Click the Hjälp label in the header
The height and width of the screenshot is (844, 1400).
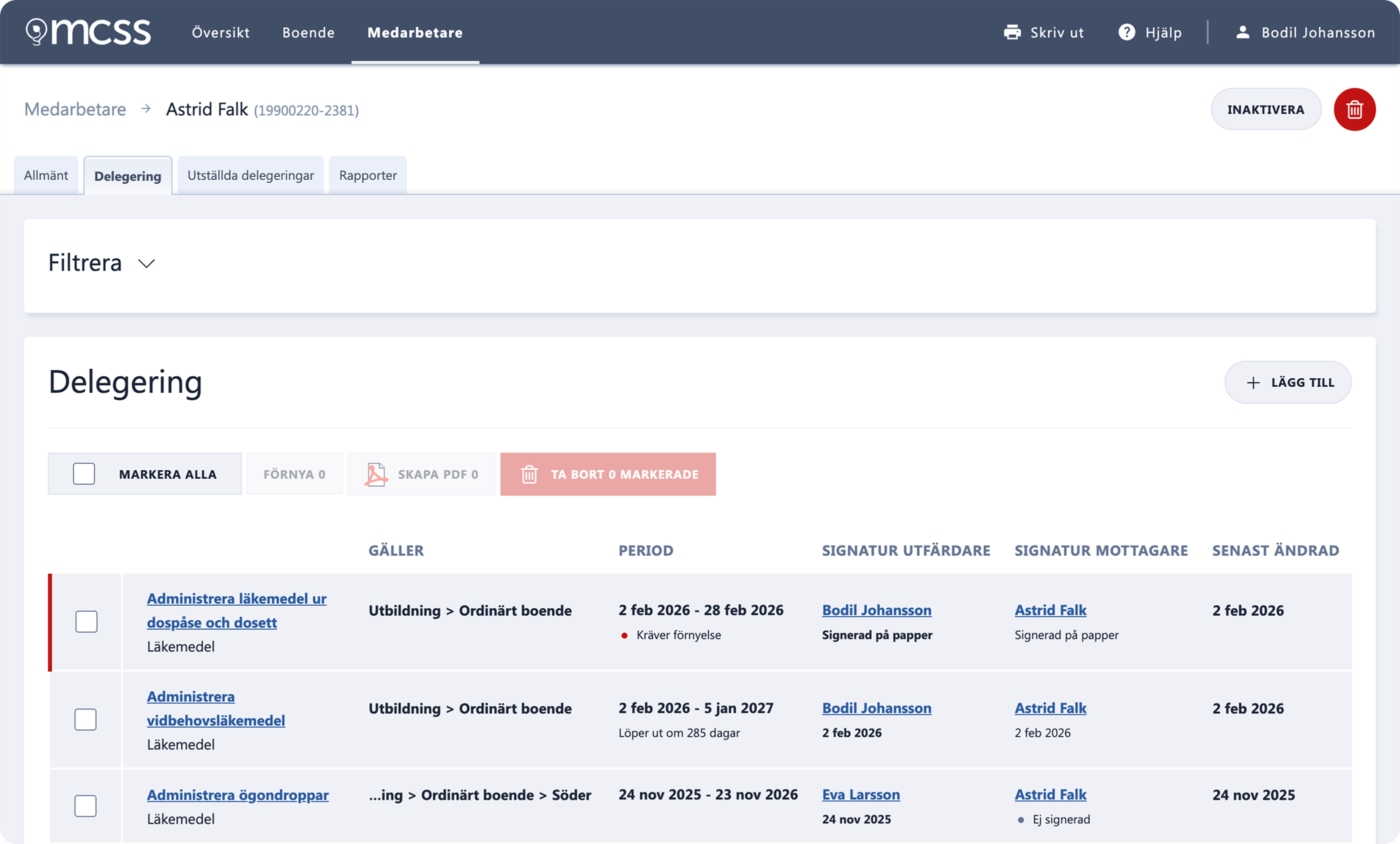click(1163, 33)
